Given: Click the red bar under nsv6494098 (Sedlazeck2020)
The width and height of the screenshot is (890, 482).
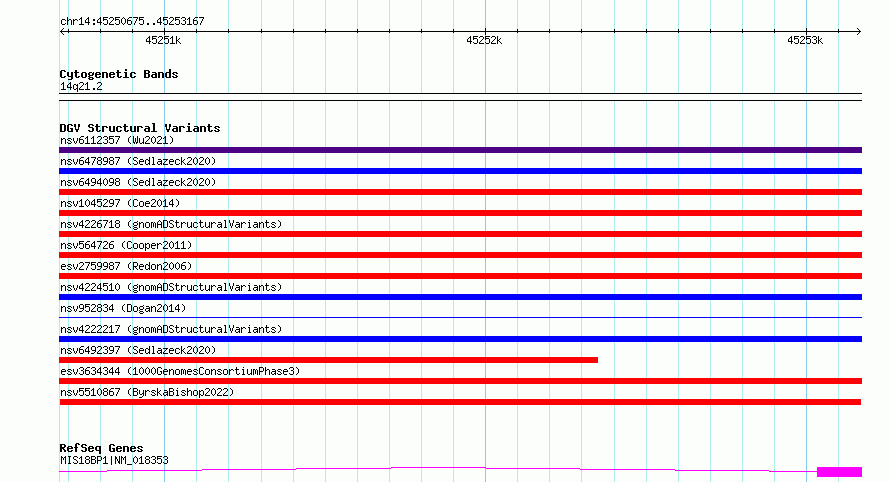Looking at the screenshot, I should pos(460,192).
